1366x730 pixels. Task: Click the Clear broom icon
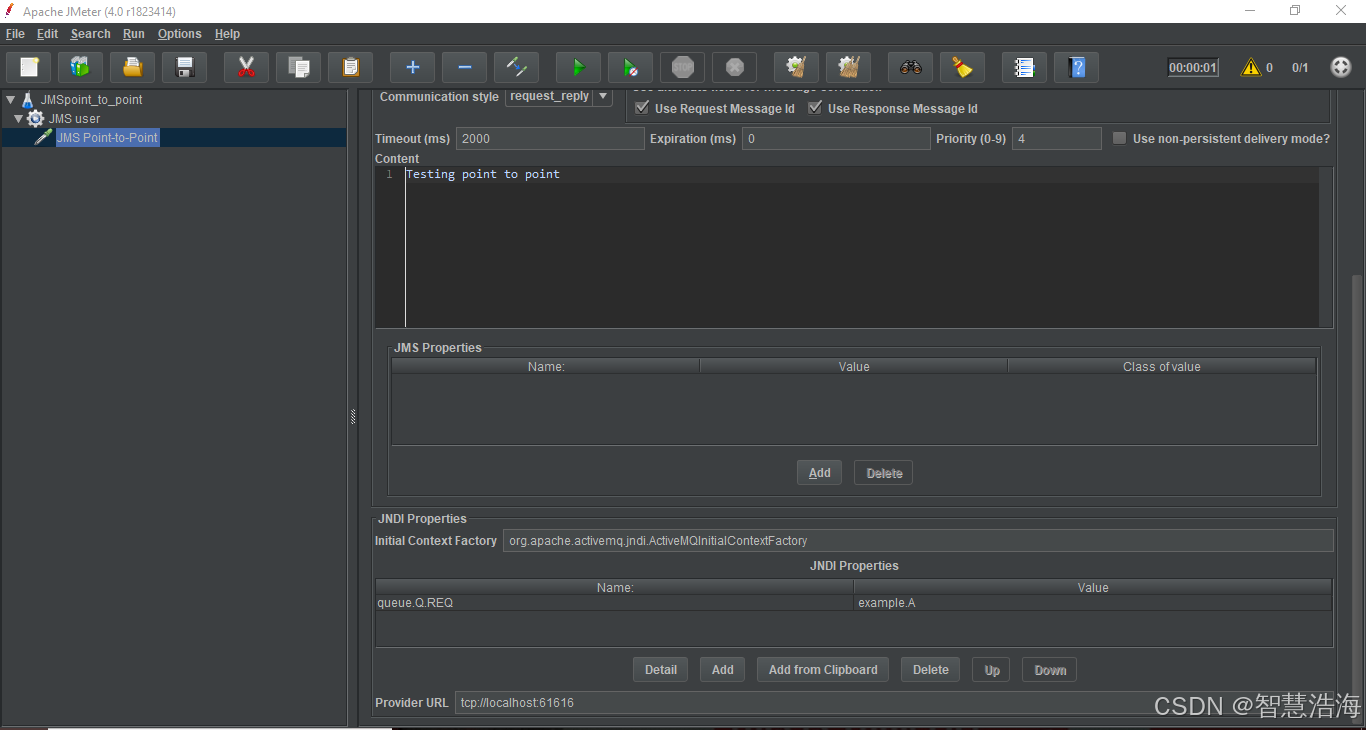[x=796, y=67]
